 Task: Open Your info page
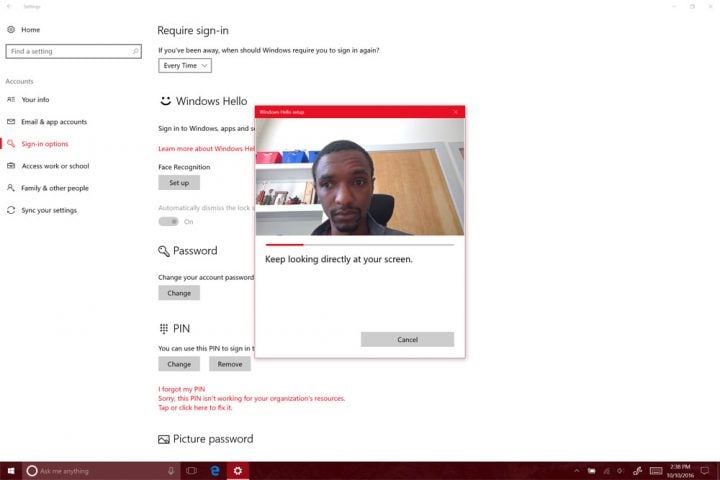35,99
